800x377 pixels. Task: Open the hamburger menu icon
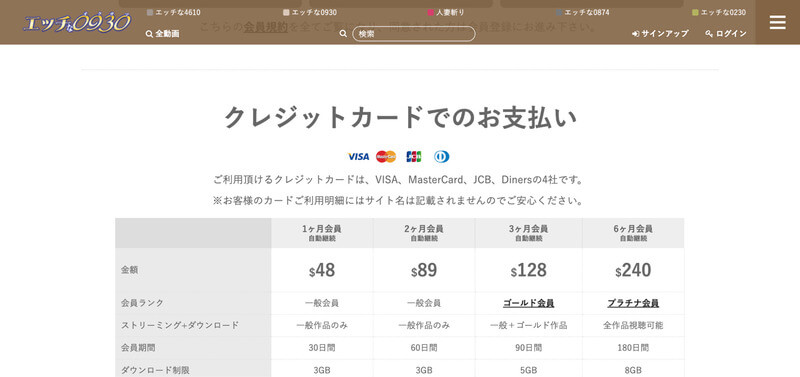(x=777, y=22)
